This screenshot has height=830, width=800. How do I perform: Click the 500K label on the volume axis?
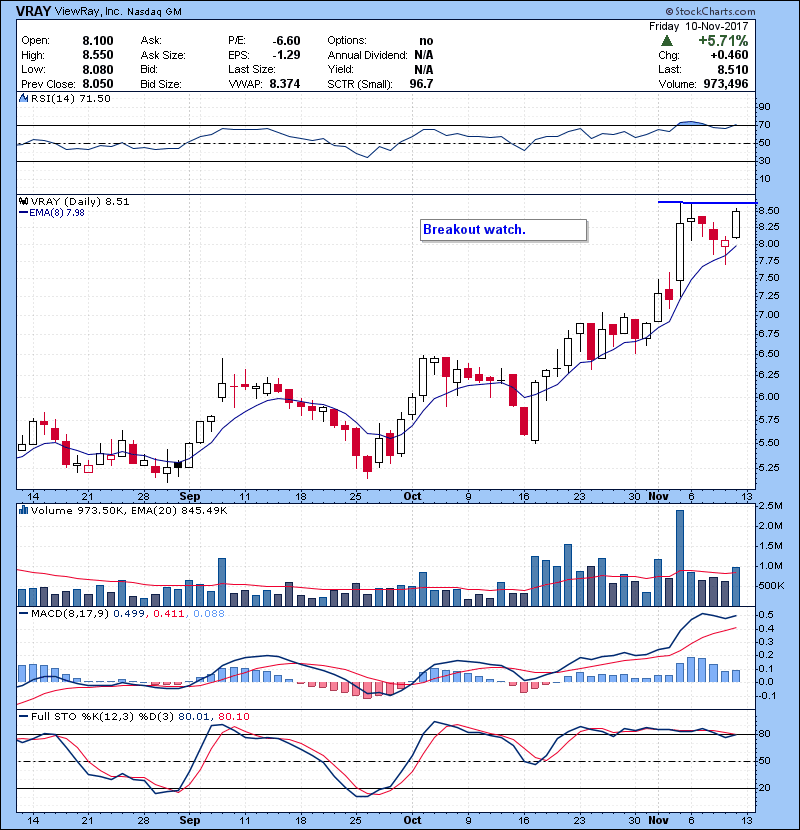tap(771, 586)
